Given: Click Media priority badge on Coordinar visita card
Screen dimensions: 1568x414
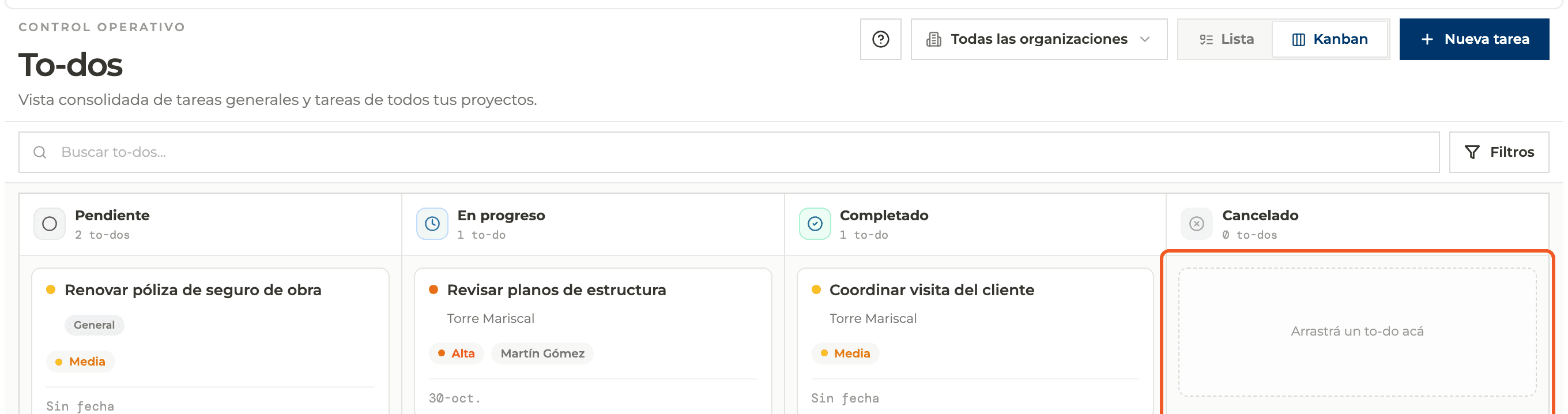Looking at the screenshot, I should [845, 353].
